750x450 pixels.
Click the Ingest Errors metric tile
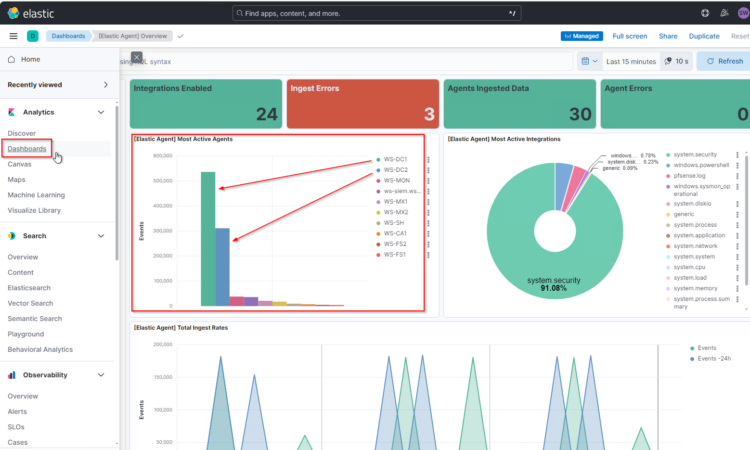(x=363, y=104)
